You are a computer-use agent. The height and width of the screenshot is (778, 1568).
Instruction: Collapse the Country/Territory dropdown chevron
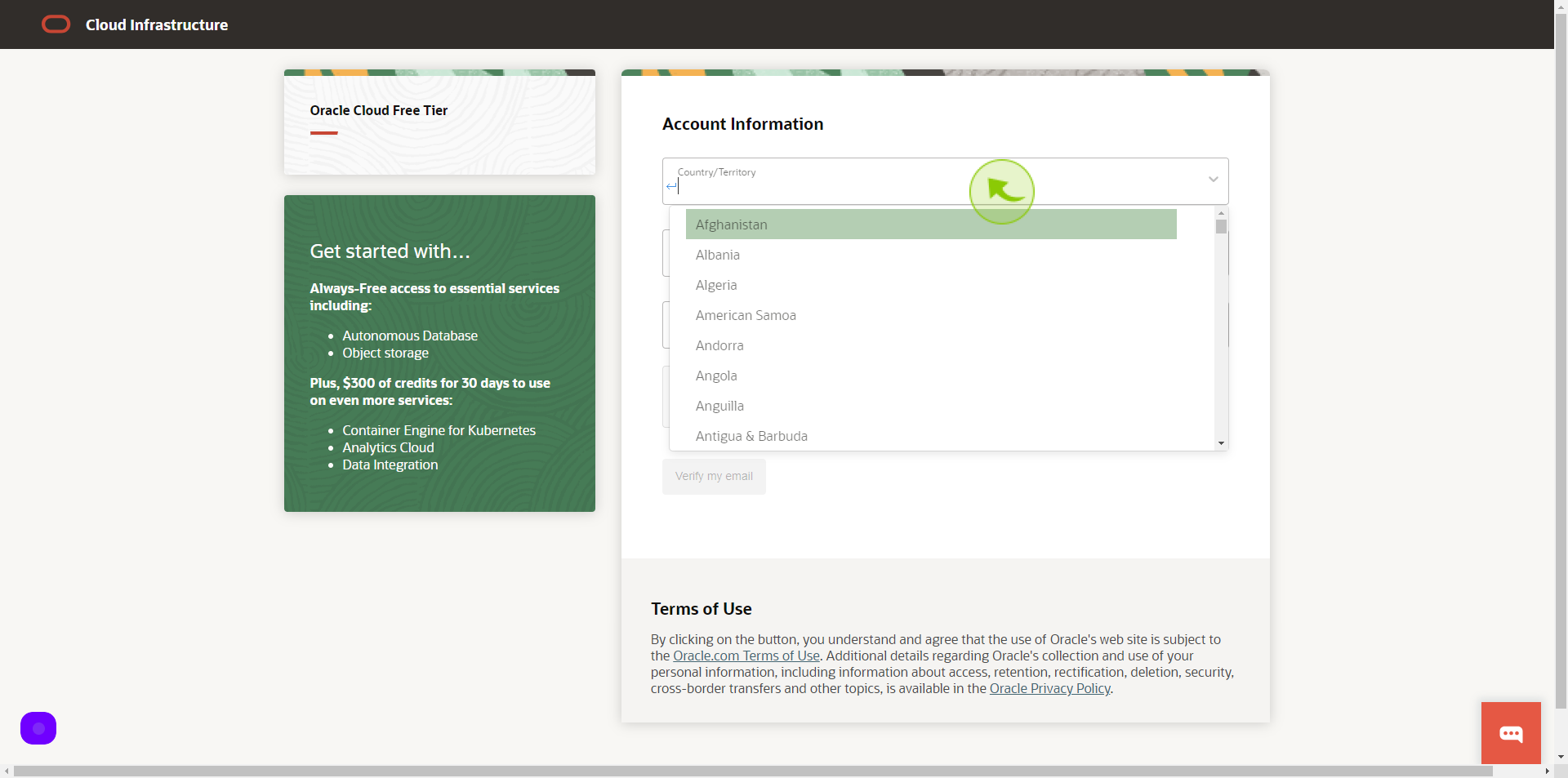pyautogui.click(x=1213, y=180)
